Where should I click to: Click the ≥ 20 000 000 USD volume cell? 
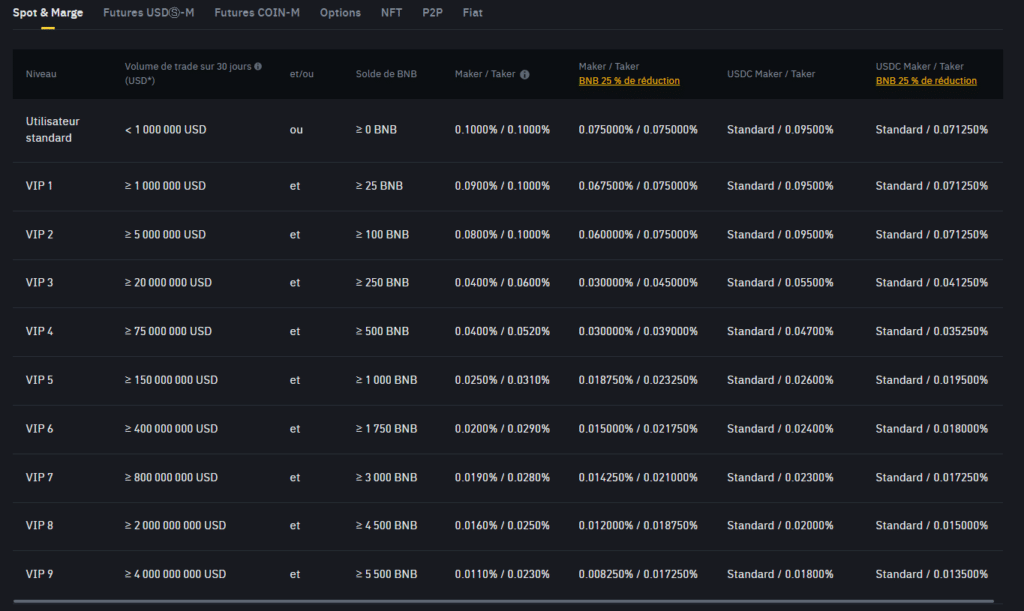click(x=168, y=283)
